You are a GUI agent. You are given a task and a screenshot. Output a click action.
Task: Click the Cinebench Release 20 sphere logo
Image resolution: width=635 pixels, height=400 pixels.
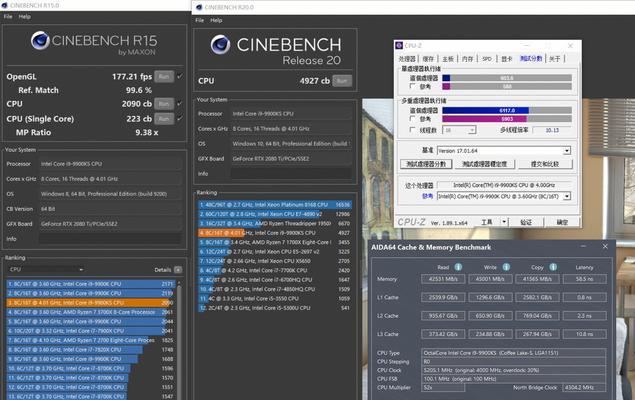[220, 45]
